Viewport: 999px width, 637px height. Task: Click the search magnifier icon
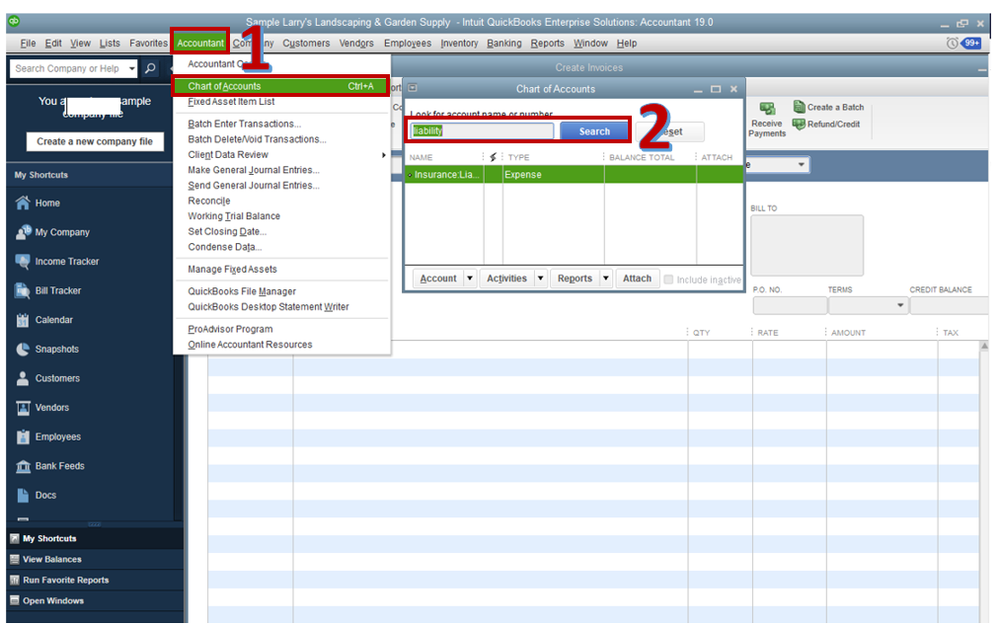click(x=150, y=68)
